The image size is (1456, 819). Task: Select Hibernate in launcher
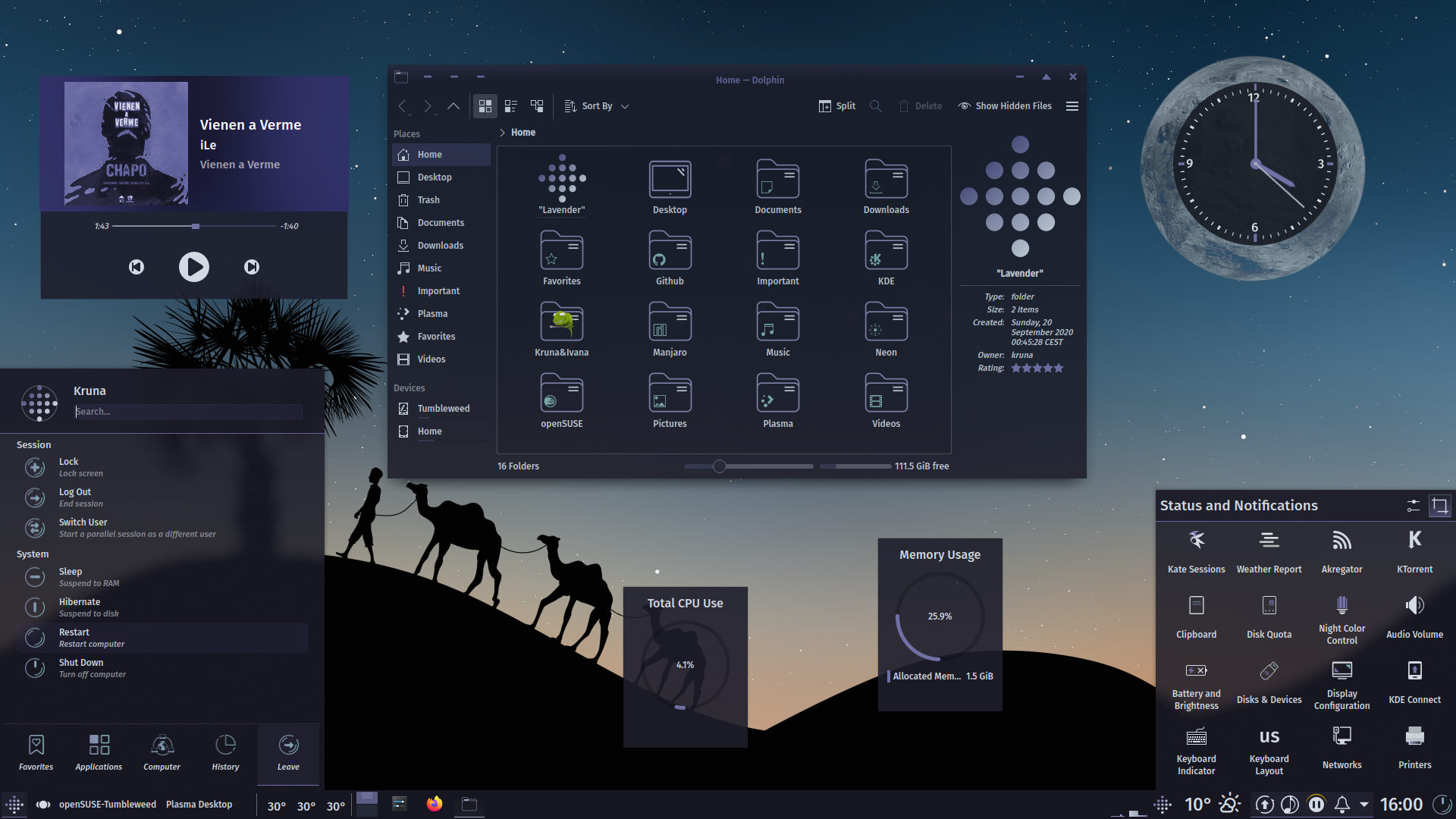click(x=162, y=607)
